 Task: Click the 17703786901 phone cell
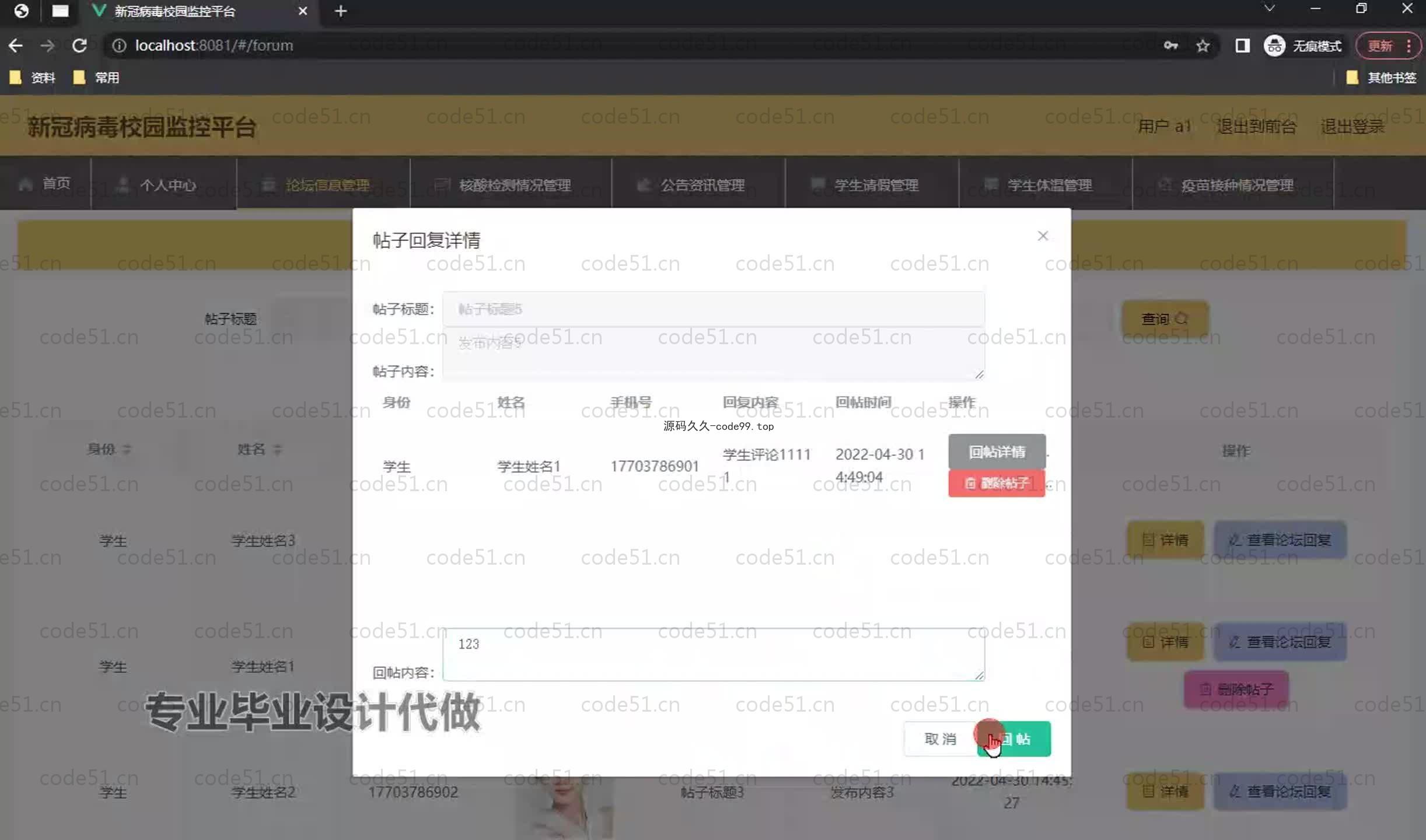pos(654,466)
